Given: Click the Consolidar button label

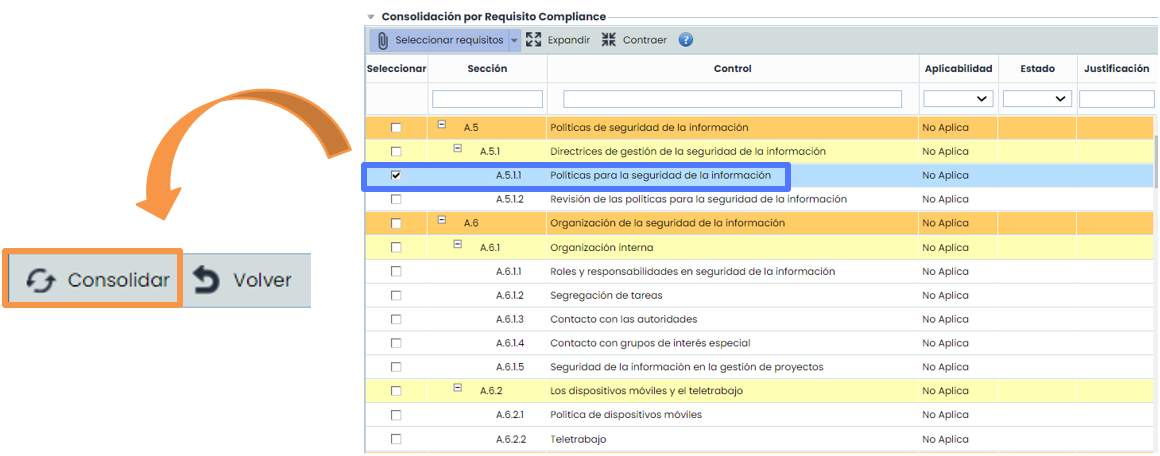Looking at the screenshot, I should coord(119,281).
